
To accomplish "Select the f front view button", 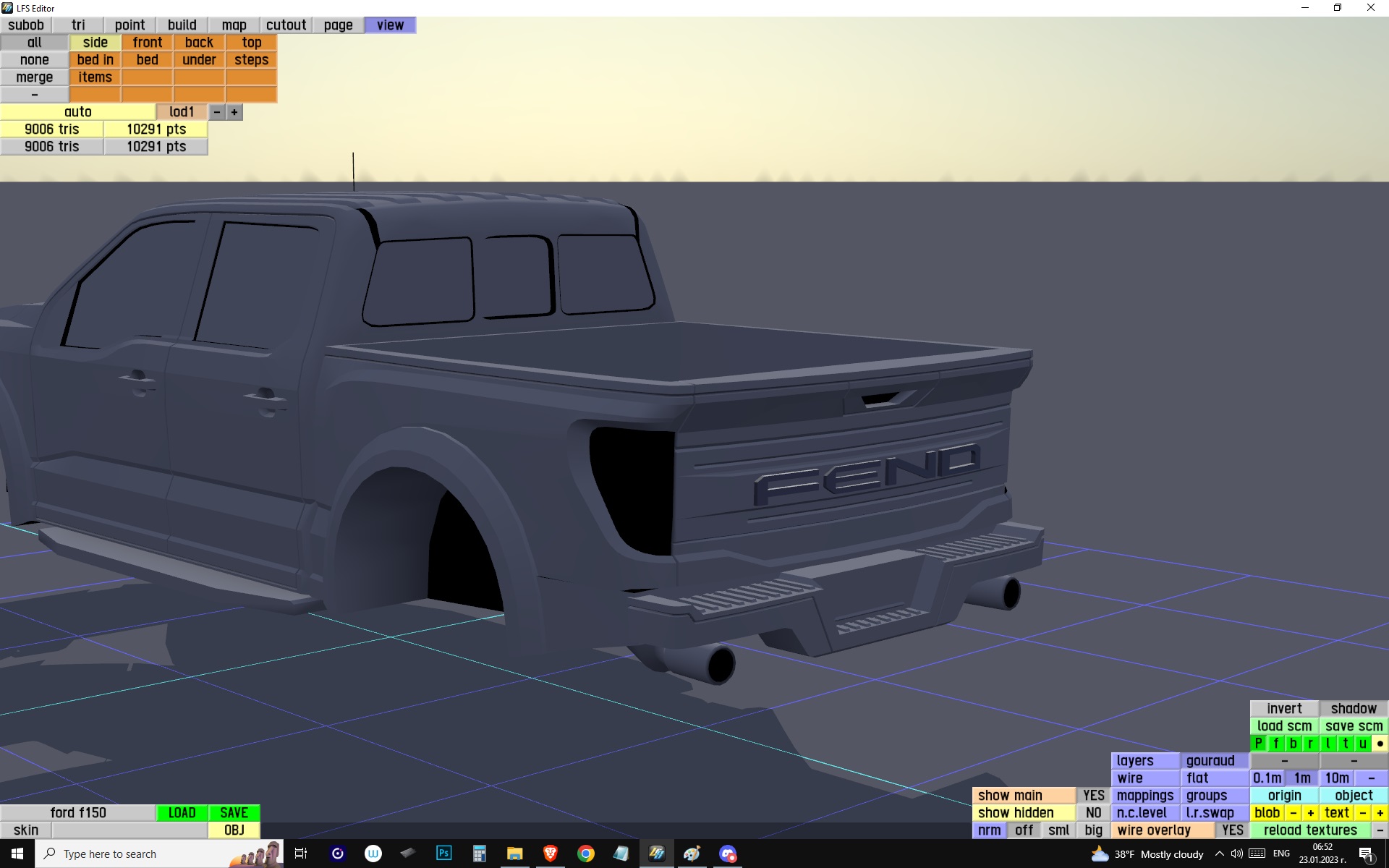I will pyautogui.click(x=1276, y=744).
